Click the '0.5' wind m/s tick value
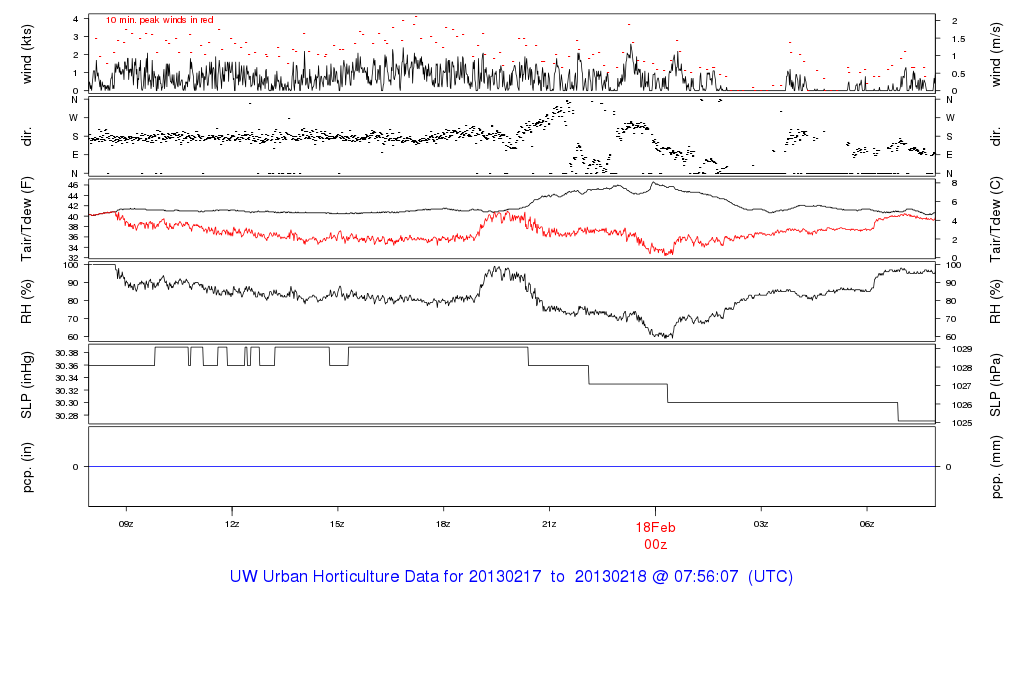This screenshot has width=1024, height=700. tap(958, 74)
